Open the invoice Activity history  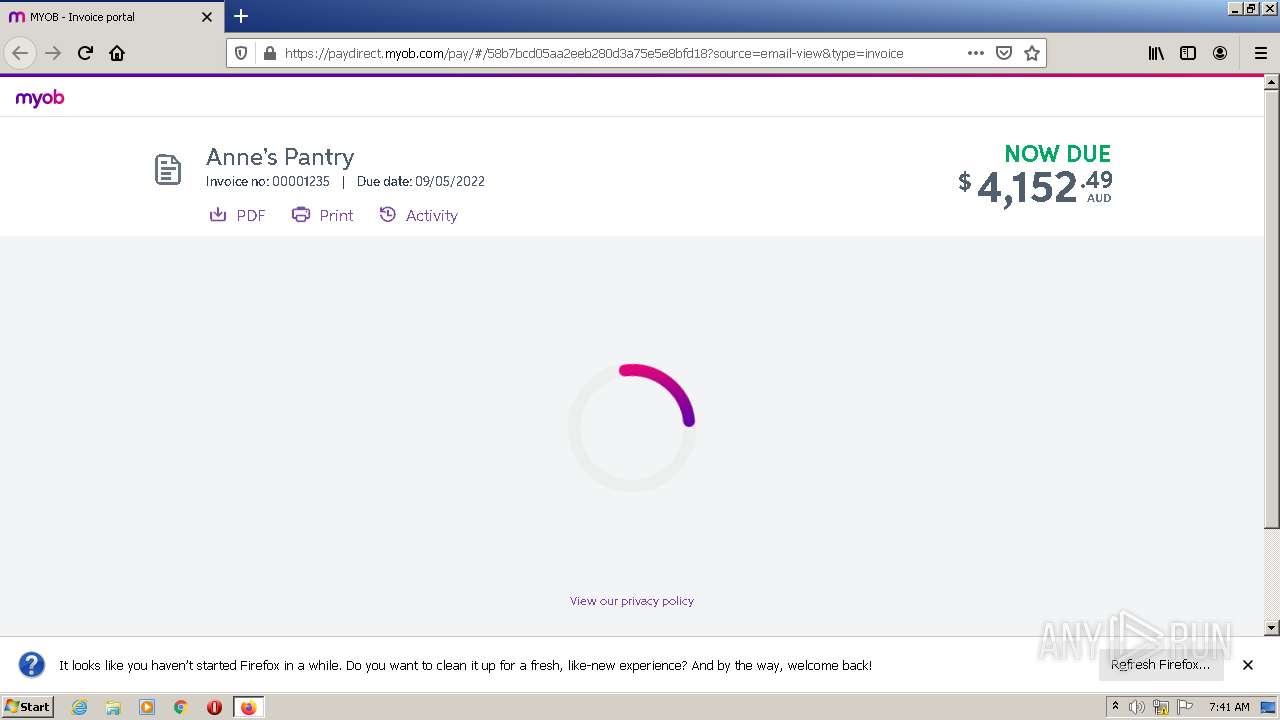pos(418,215)
